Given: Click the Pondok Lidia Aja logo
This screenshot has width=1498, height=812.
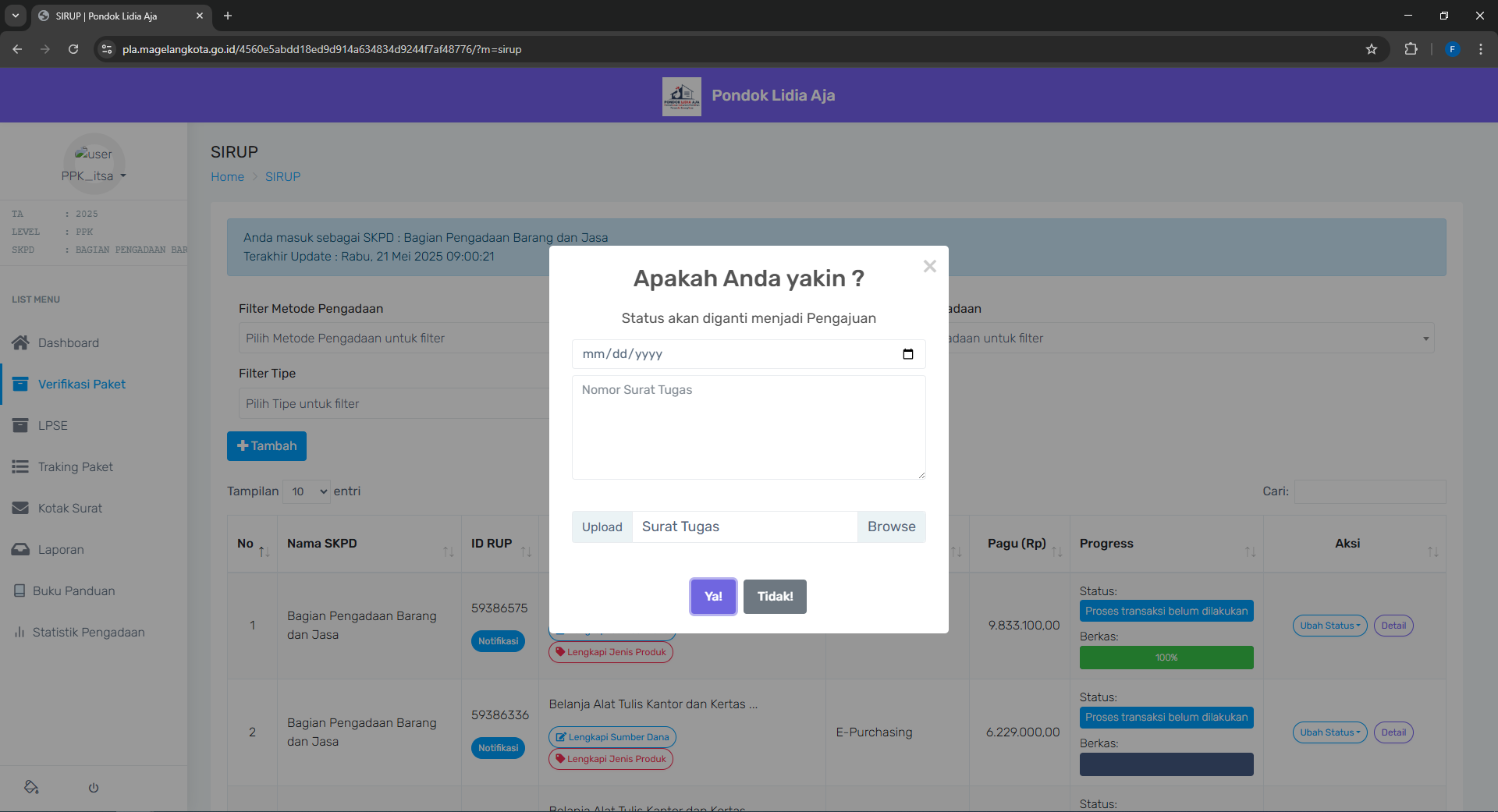Looking at the screenshot, I should (681, 96).
